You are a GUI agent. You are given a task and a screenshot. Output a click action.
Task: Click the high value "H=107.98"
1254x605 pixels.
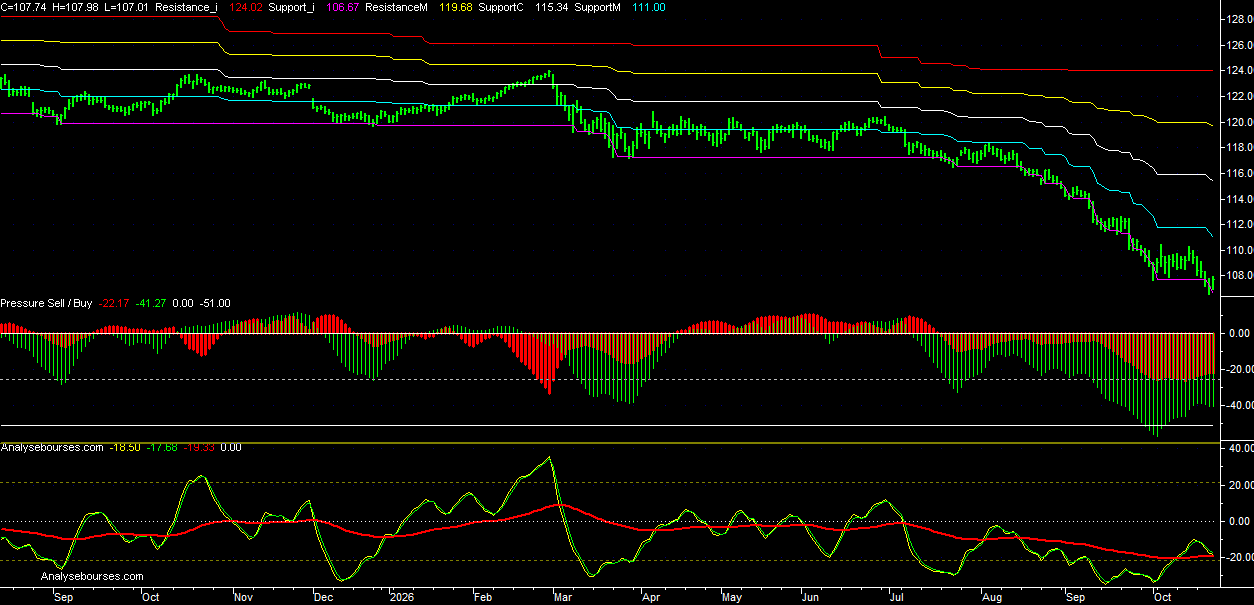coord(75,7)
